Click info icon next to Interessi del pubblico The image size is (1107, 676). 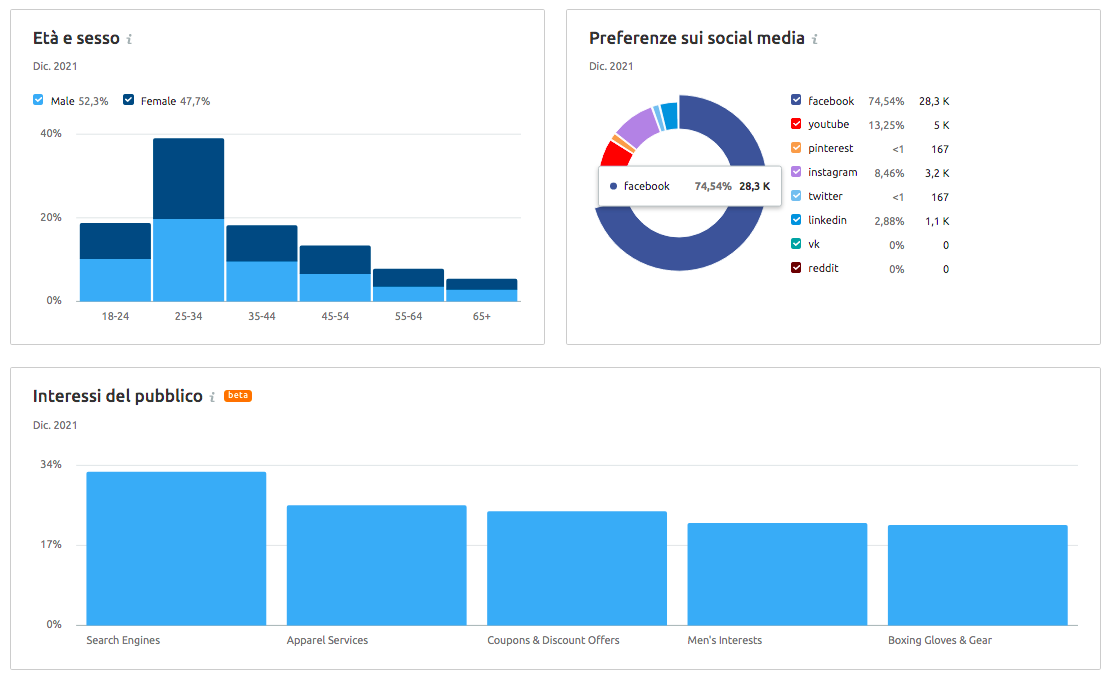tap(212, 397)
